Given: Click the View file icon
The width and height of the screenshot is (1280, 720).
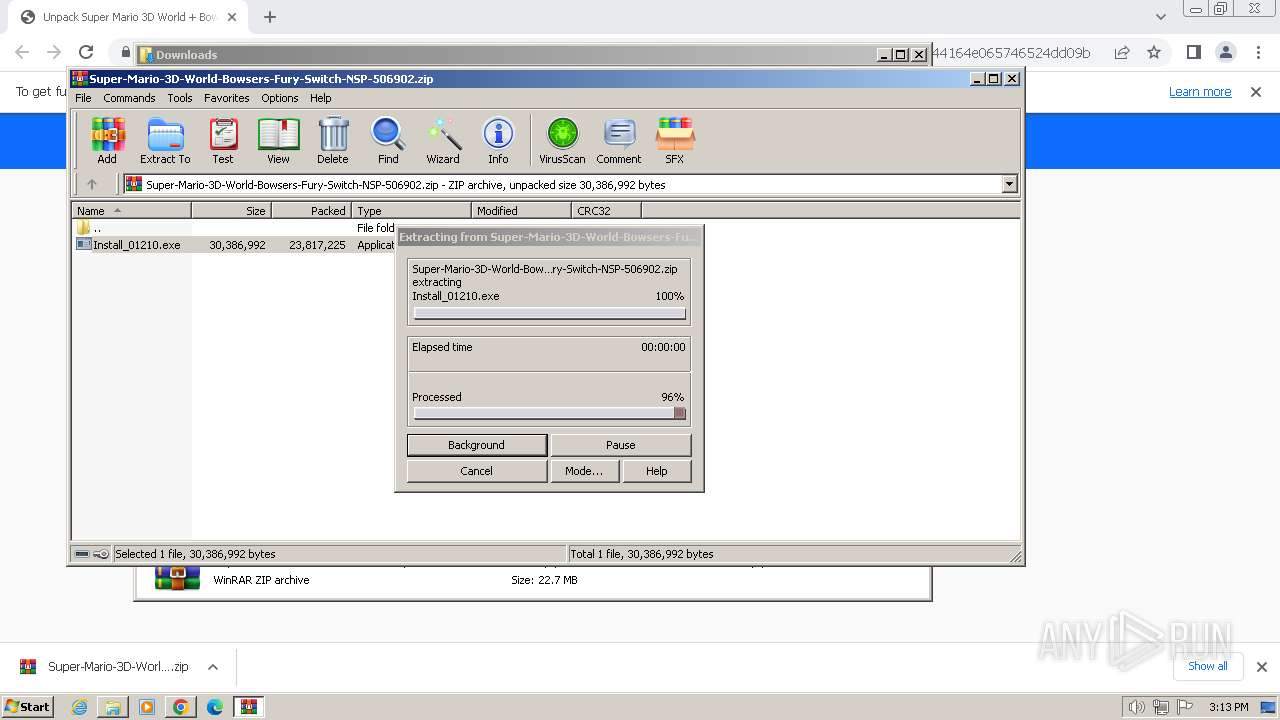Looking at the screenshot, I should click(x=278, y=140).
